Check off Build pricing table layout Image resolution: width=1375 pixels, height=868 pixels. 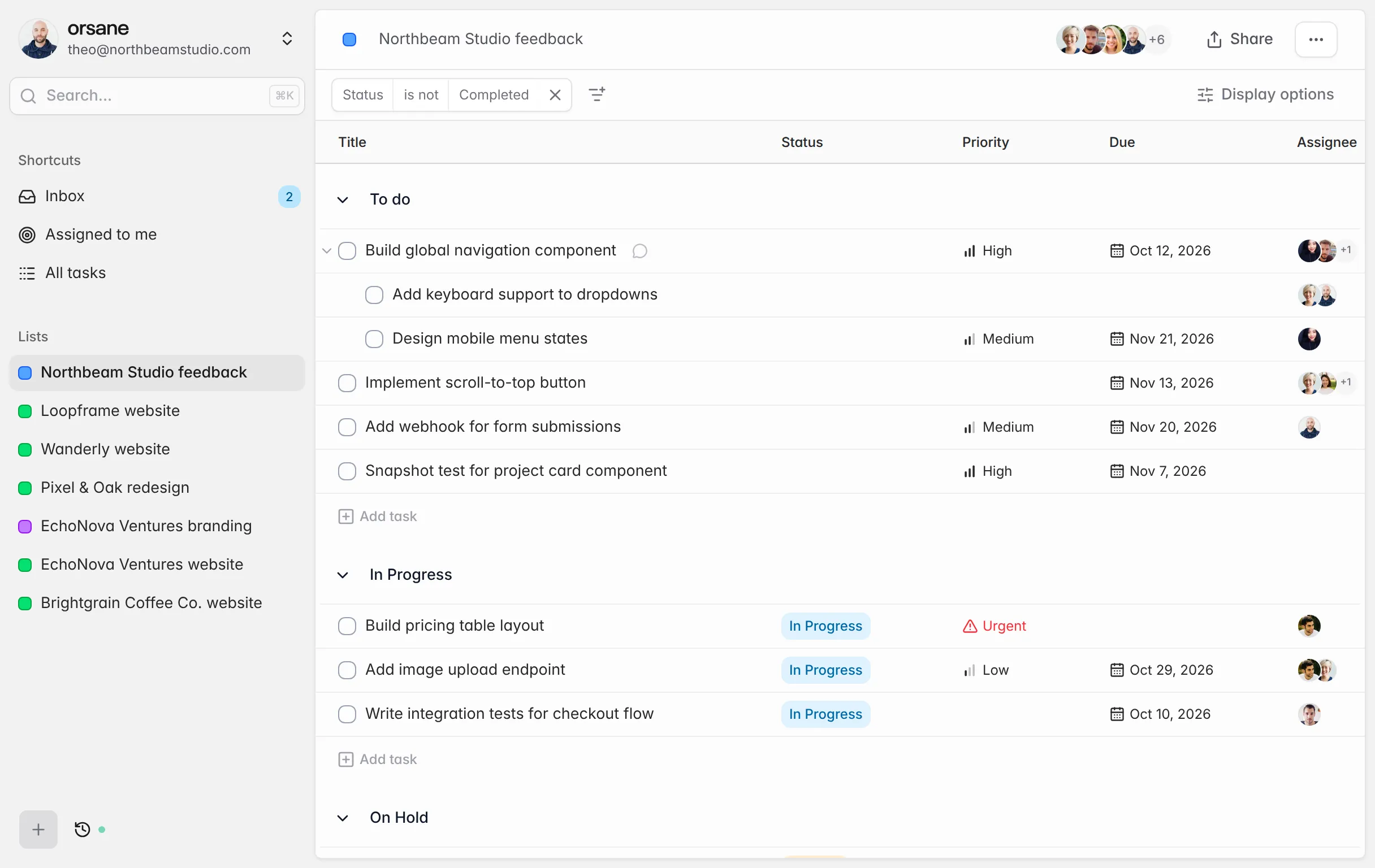pyautogui.click(x=347, y=626)
